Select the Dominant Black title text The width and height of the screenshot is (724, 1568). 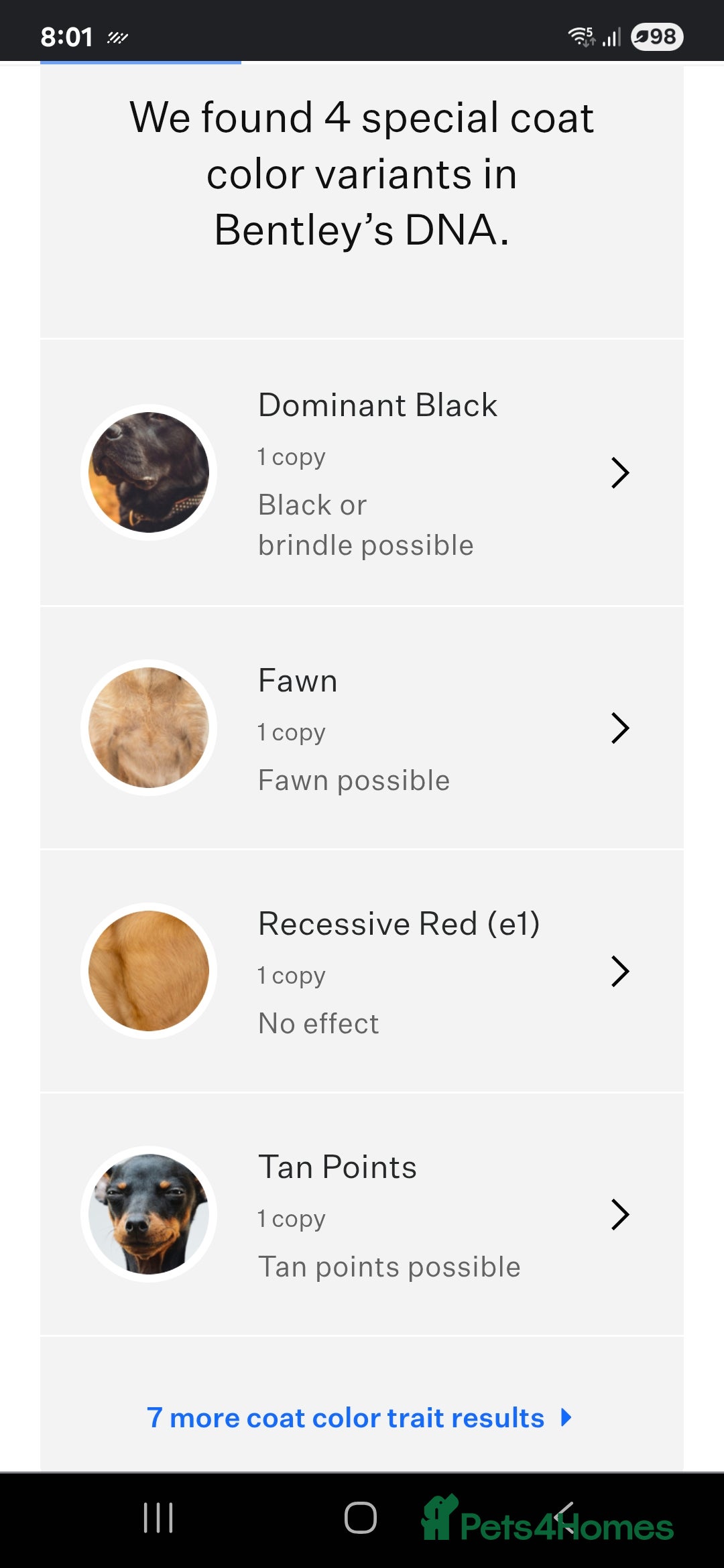click(x=377, y=405)
